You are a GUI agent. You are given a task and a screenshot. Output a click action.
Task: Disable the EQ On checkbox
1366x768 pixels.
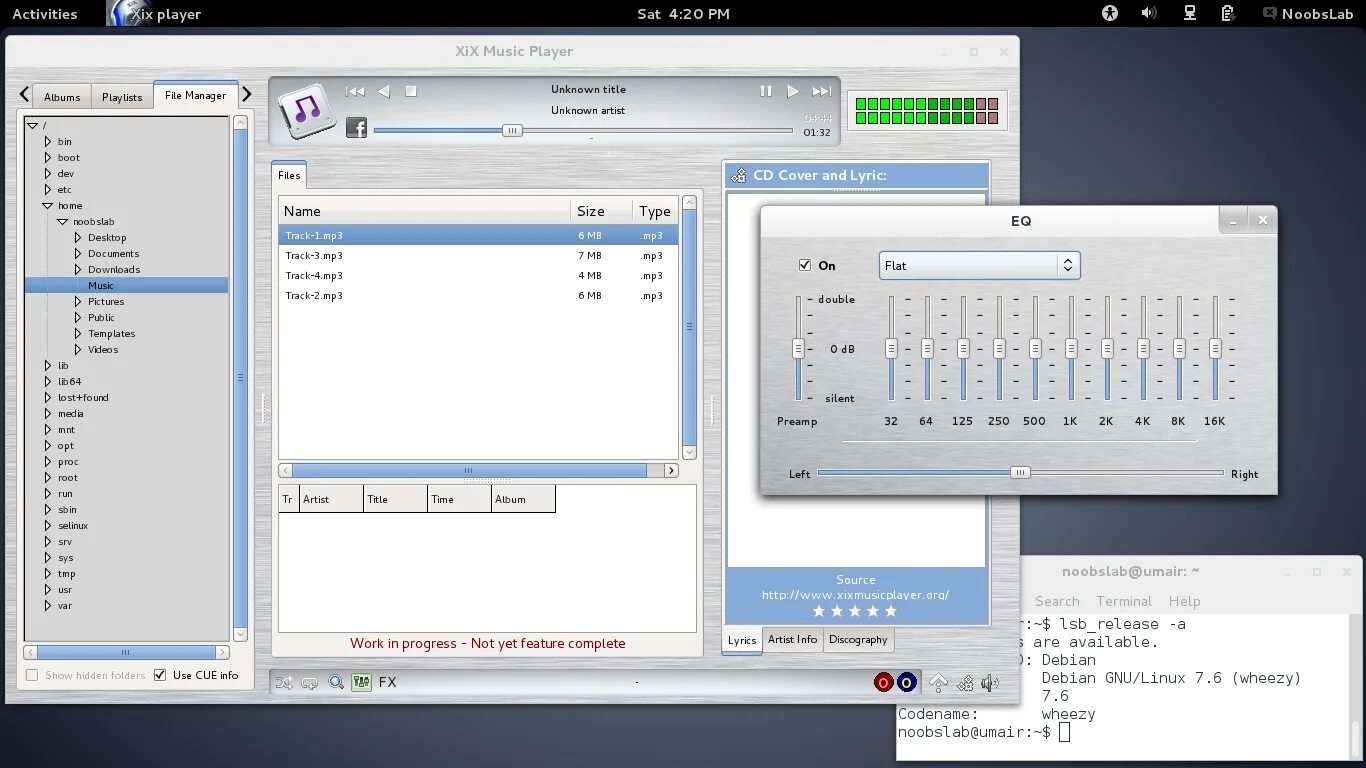(805, 265)
